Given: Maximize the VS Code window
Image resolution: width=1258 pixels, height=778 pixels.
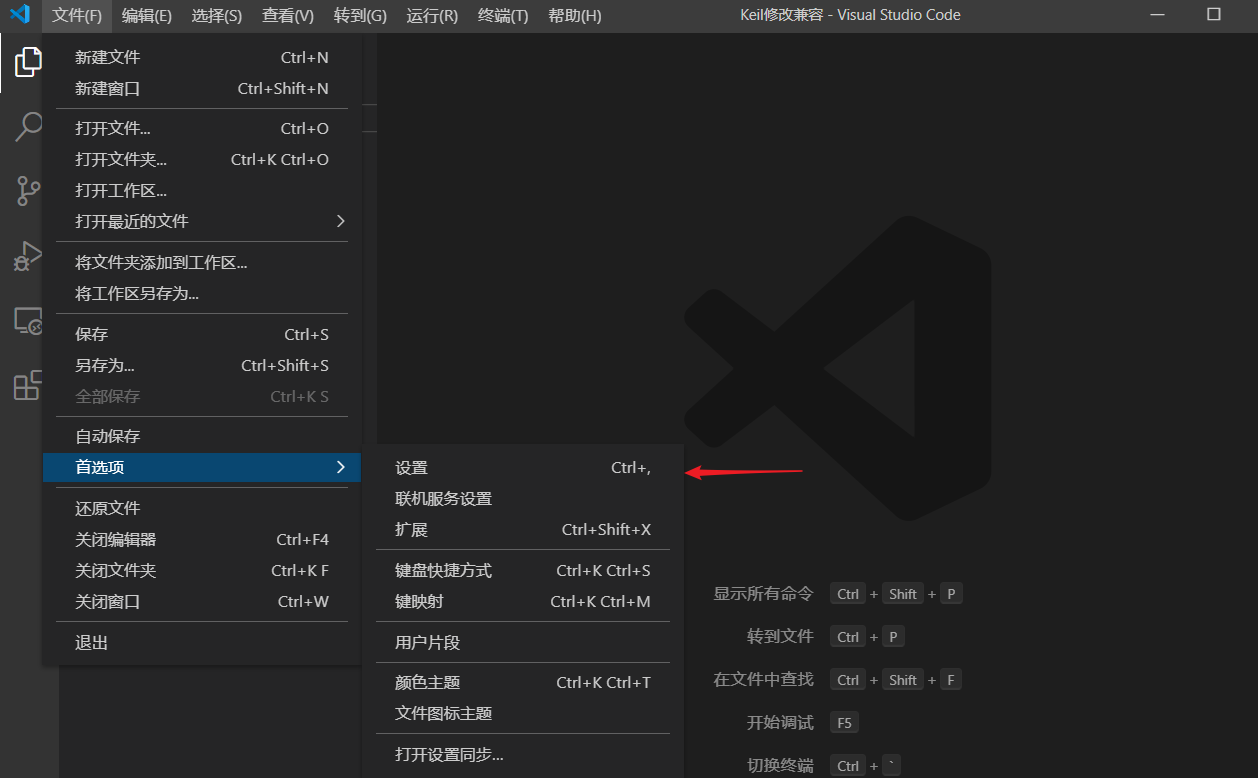Looking at the screenshot, I should tap(1213, 15).
